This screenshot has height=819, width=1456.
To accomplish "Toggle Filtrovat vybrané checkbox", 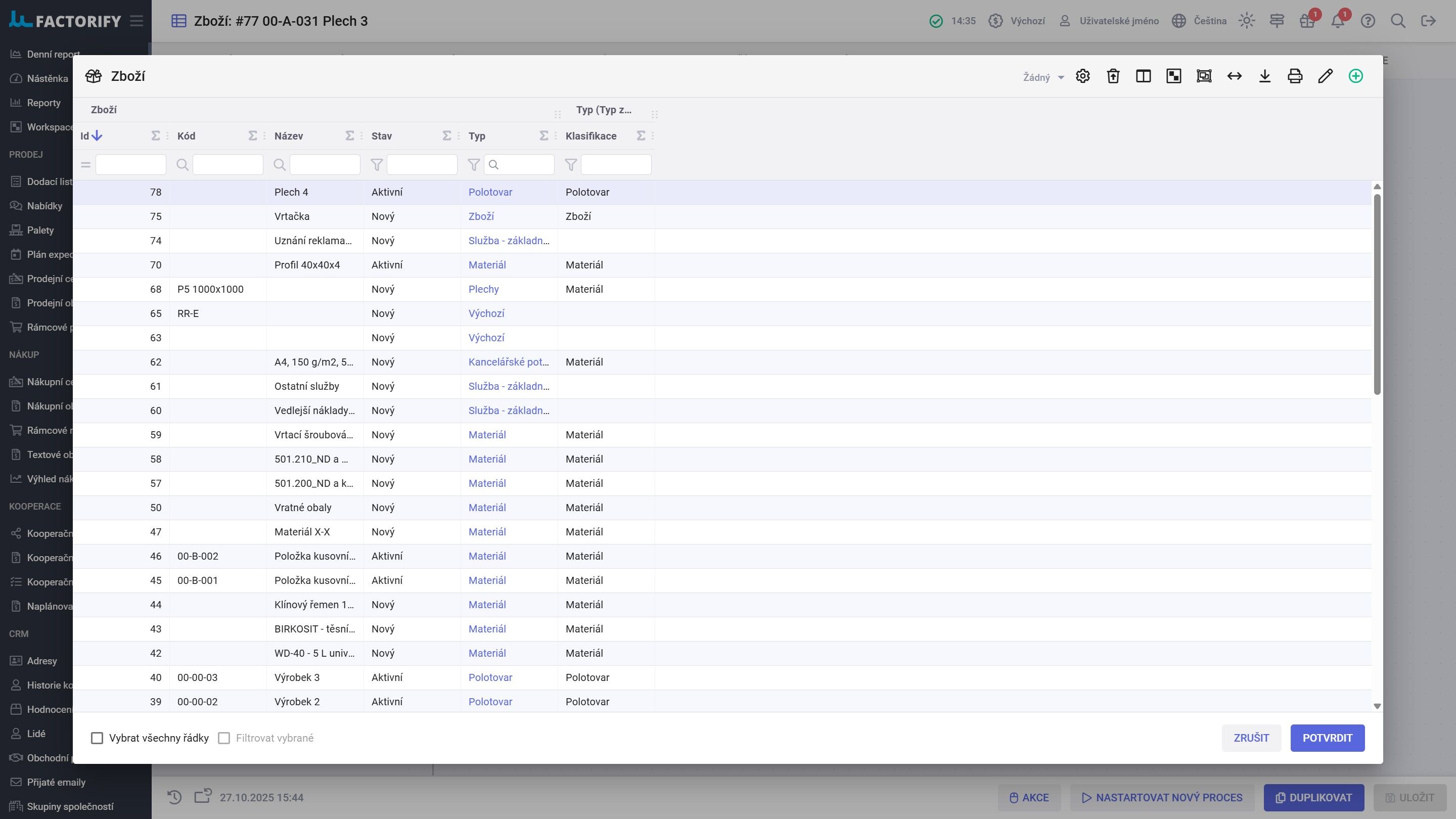I will pyautogui.click(x=224, y=738).
